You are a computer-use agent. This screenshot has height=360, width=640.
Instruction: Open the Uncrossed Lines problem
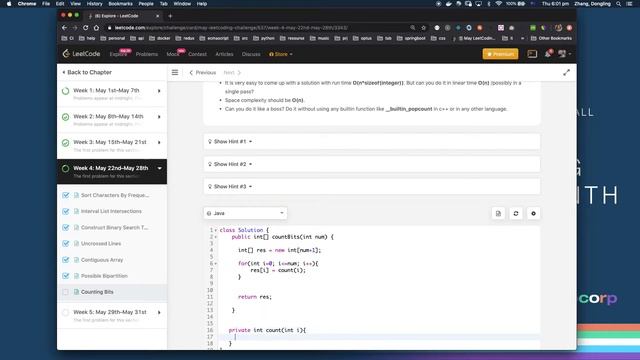(x=101, y=244)
